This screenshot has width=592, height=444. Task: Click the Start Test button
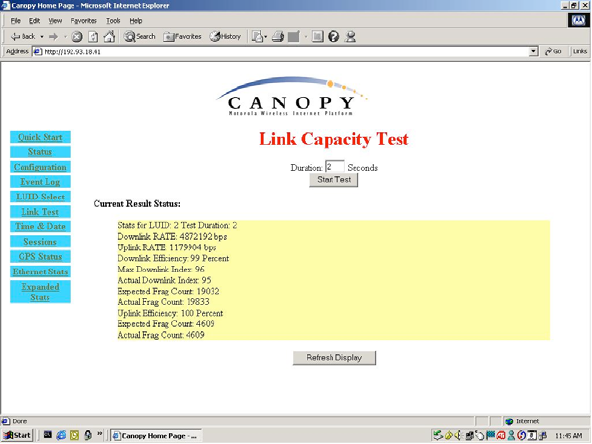point(334,180)
